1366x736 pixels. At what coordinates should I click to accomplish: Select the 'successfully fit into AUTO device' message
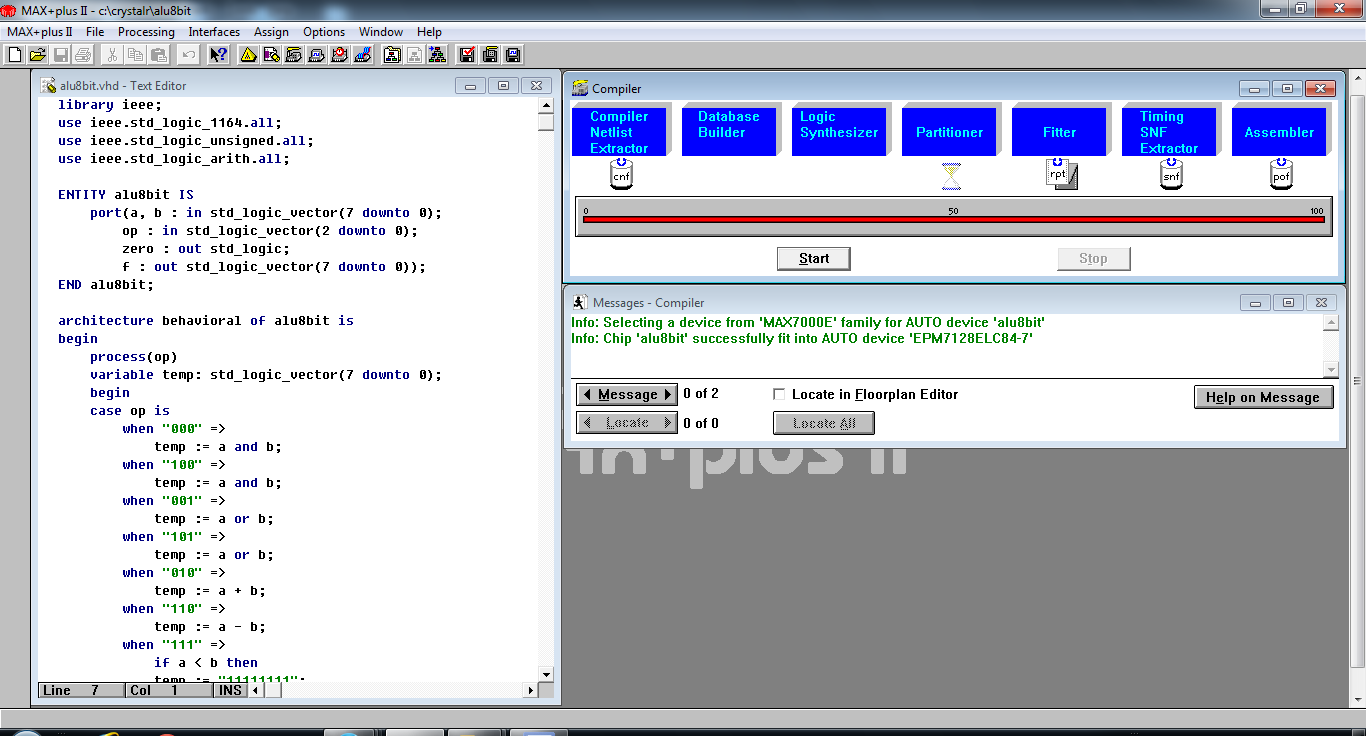pyautogui.click(x=802, y=338)
